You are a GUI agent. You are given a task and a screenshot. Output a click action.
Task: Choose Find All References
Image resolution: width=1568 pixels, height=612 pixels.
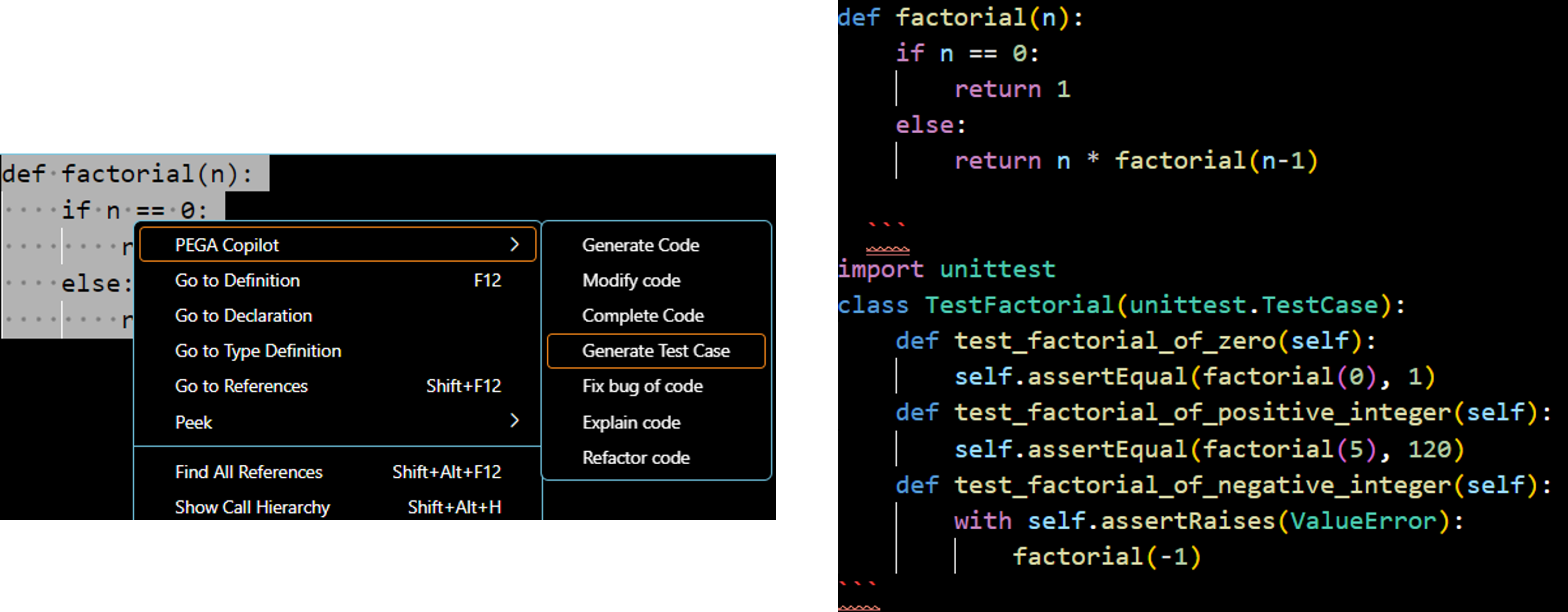click(338, 472)
